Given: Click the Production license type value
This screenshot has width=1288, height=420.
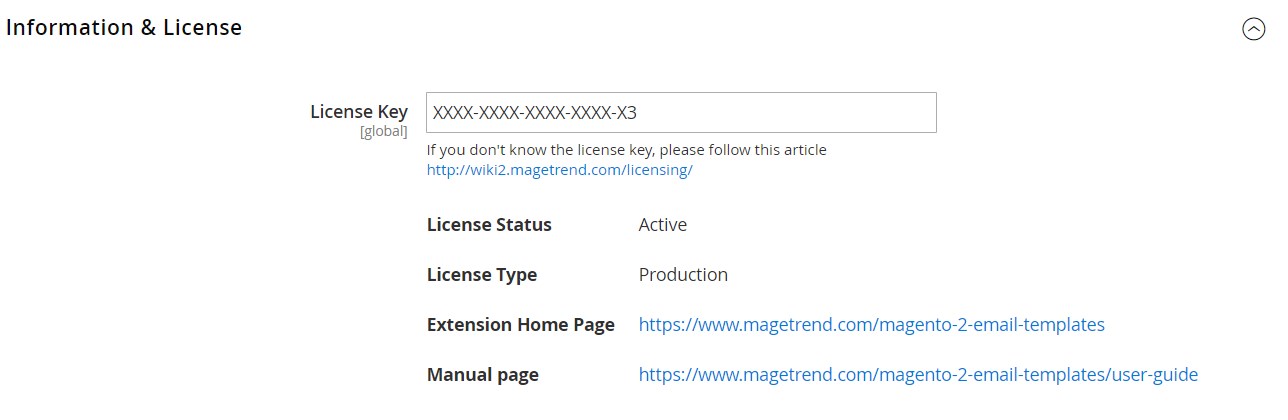Looking at the screenshot, I should tap(683, 275).
